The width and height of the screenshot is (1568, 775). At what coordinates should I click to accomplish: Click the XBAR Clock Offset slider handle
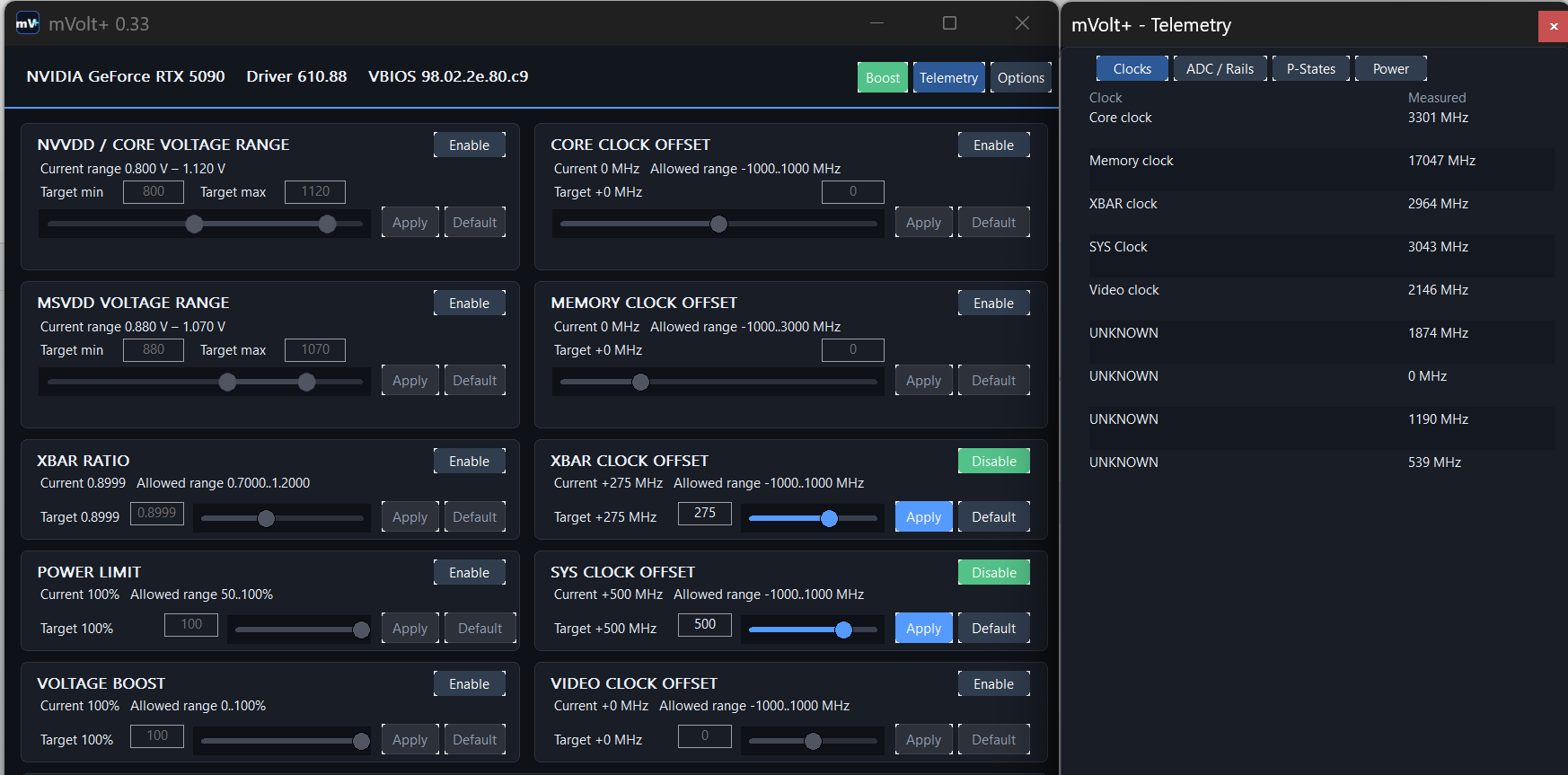pos(829,518)
